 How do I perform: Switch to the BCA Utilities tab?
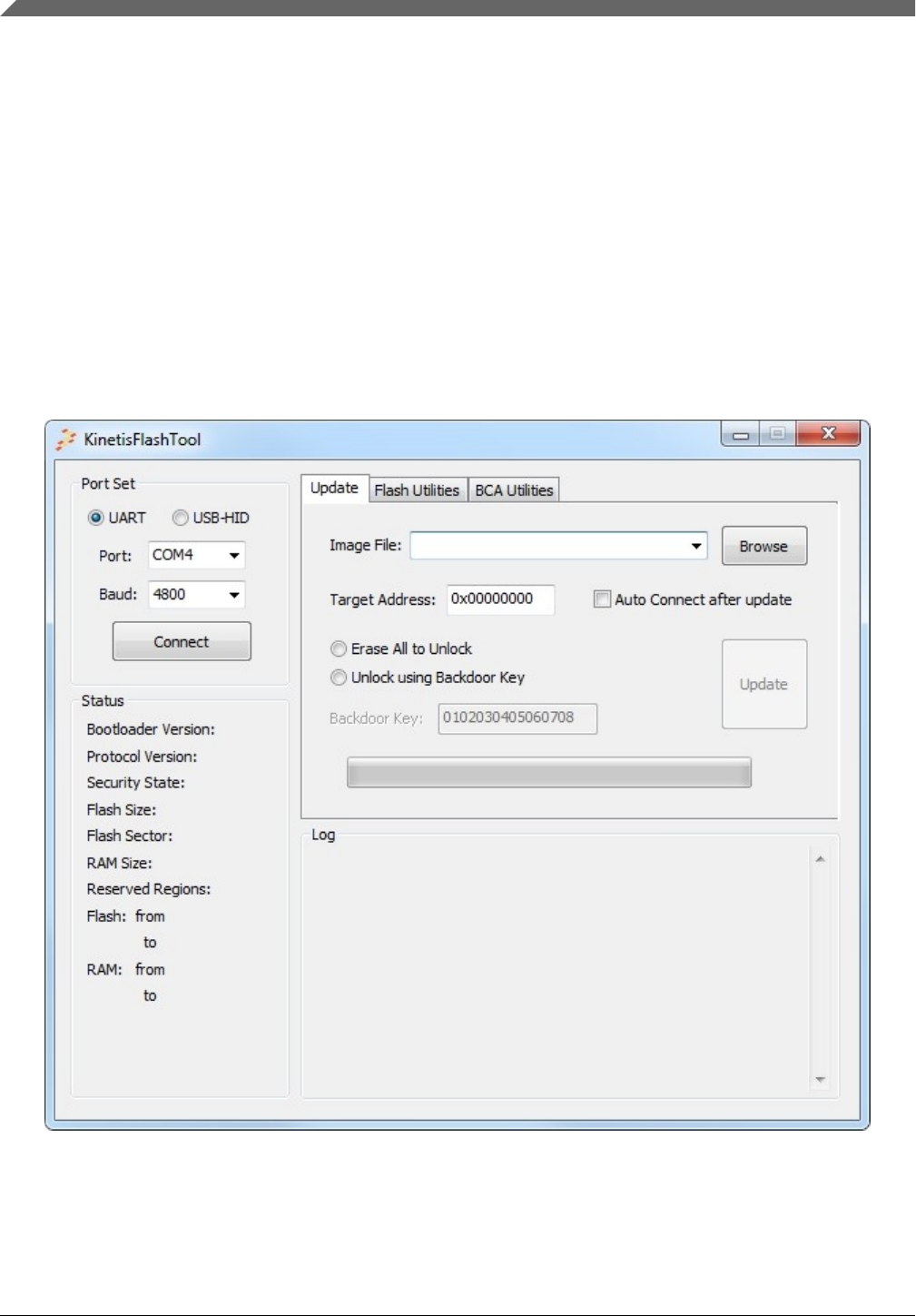(x=514, y=490)
